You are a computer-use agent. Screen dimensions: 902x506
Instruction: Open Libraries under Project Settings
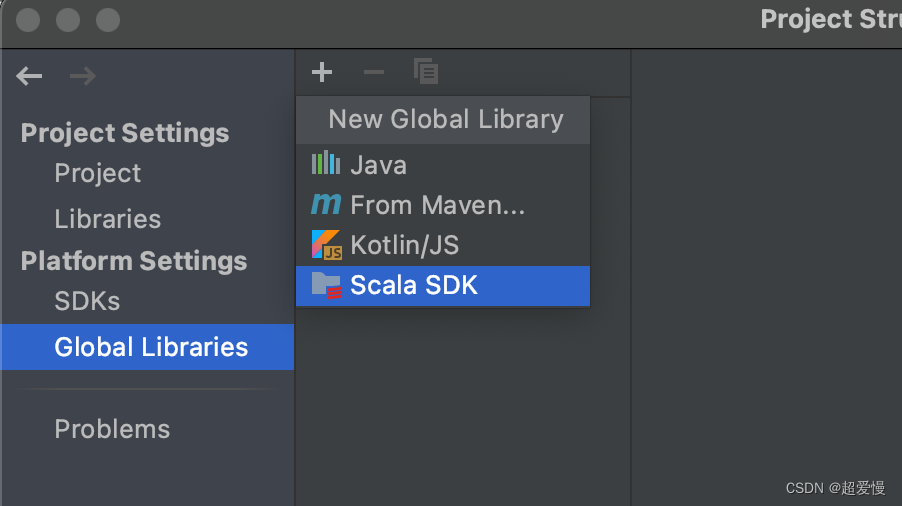(x=107, y=219)
